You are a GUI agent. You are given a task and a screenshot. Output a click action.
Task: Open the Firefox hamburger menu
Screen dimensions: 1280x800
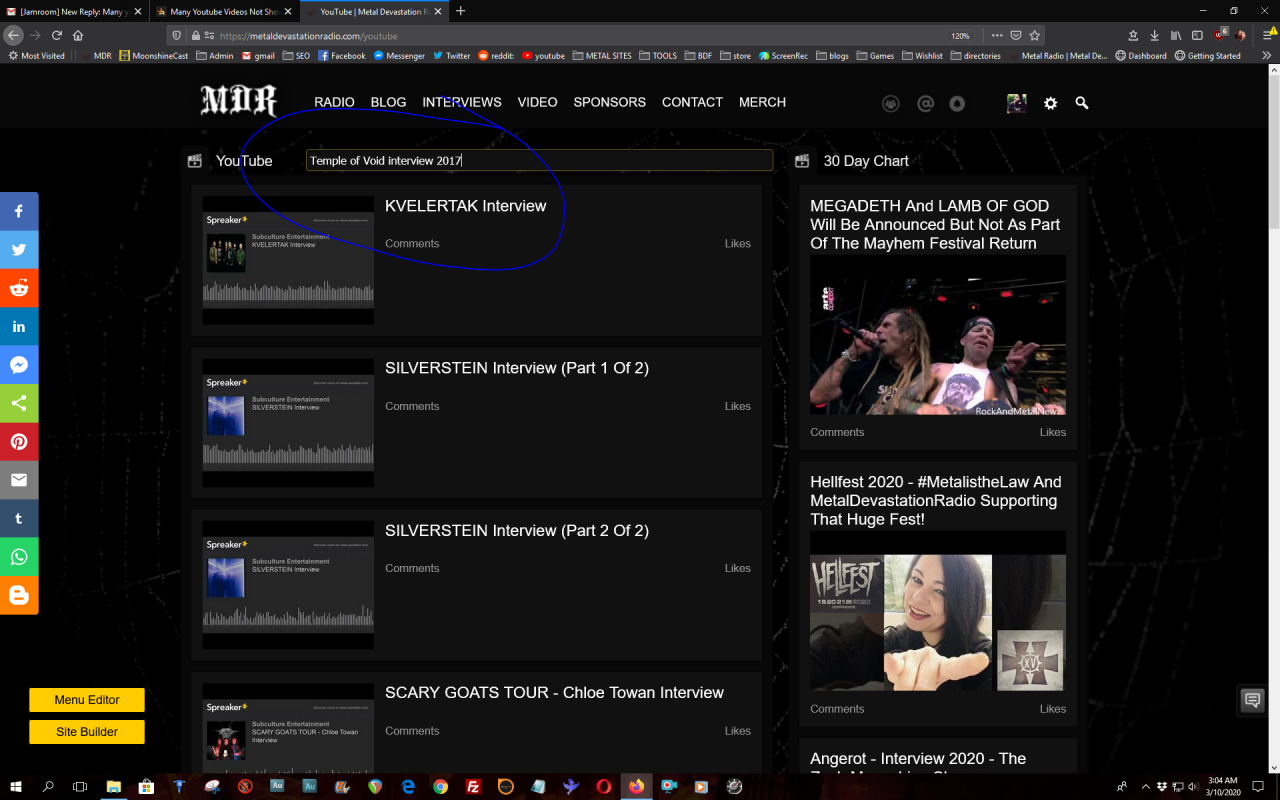[1267, 35]
